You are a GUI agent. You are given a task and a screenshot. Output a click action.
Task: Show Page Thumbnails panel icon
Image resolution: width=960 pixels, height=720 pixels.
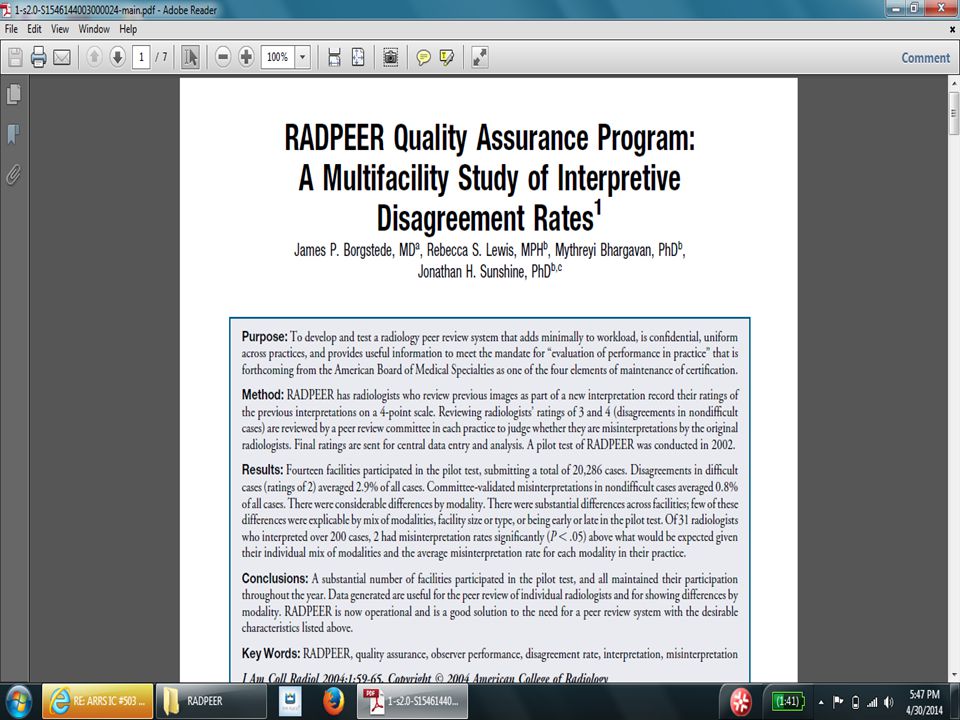(13, 94)
